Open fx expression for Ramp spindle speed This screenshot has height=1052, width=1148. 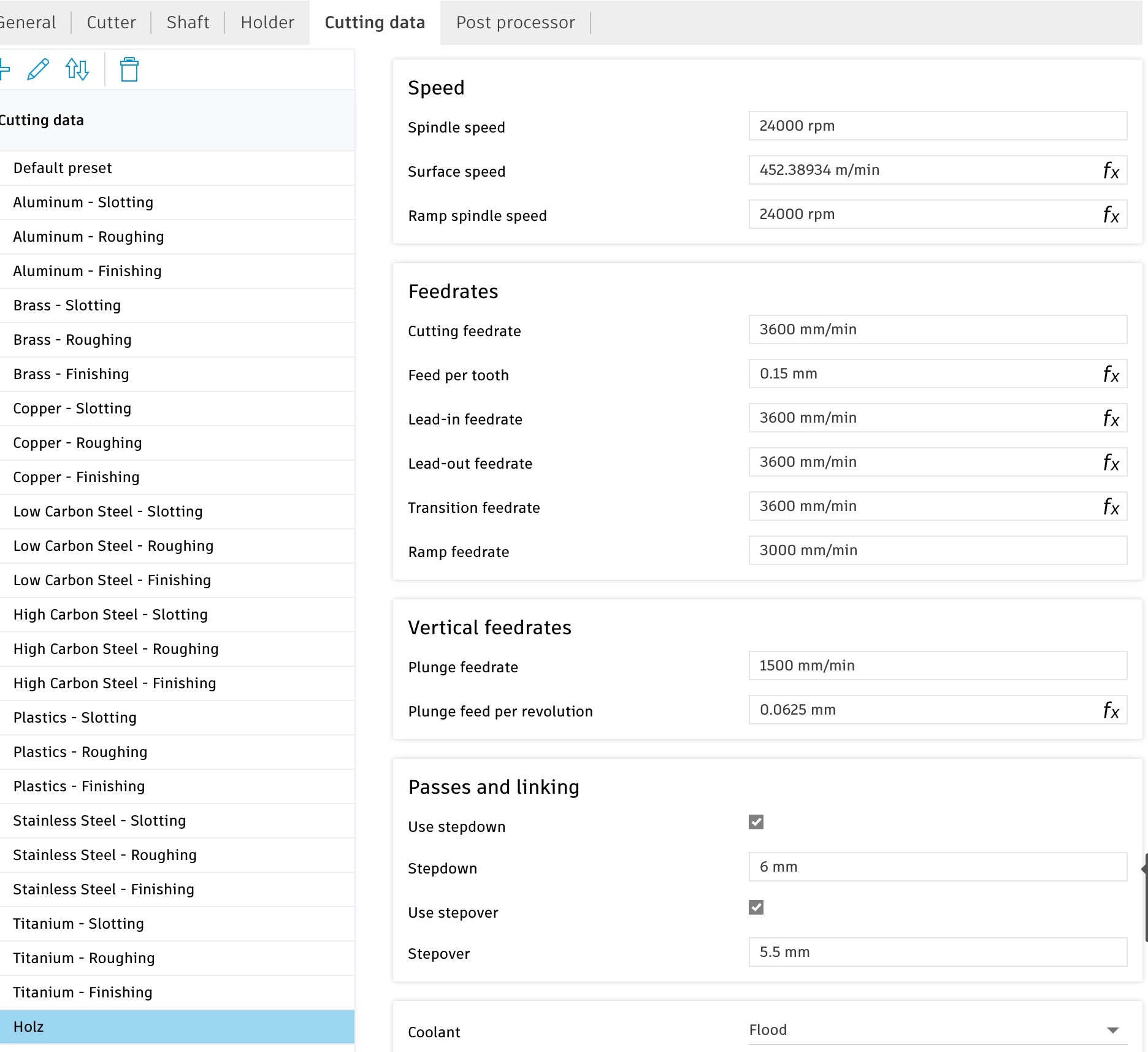click(x=1111, y=214)
